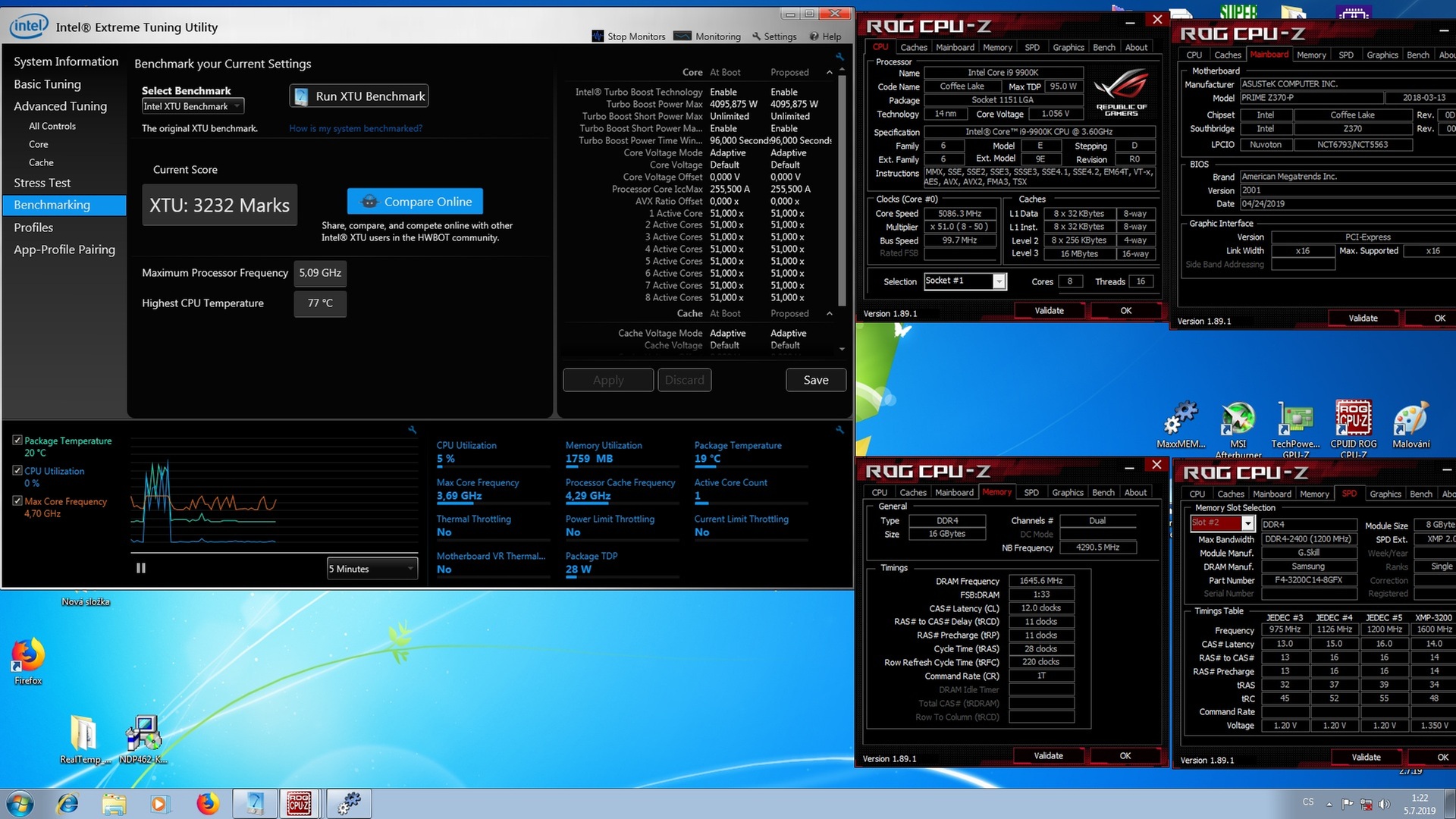
Task: Switch to Caches tab in top-left CPU-Z
Action: coord(914,47)
